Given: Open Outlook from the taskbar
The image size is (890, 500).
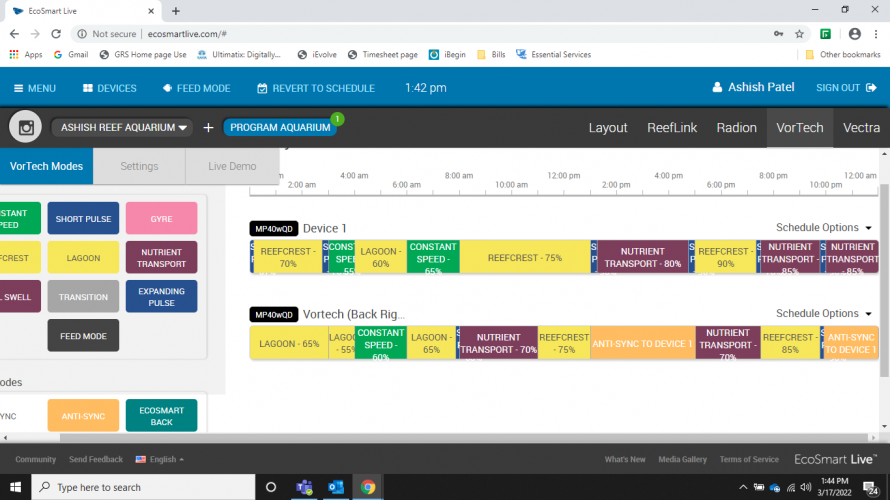Looking at the screenshot, I should tap(336, 487).
